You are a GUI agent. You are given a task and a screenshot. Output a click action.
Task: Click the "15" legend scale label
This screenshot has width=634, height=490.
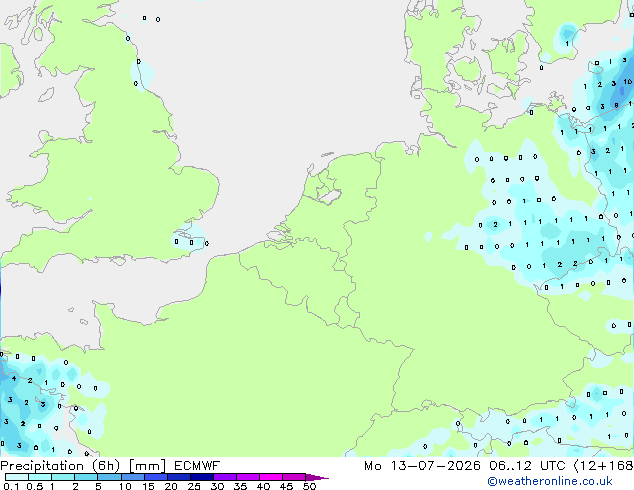point(148,486)
